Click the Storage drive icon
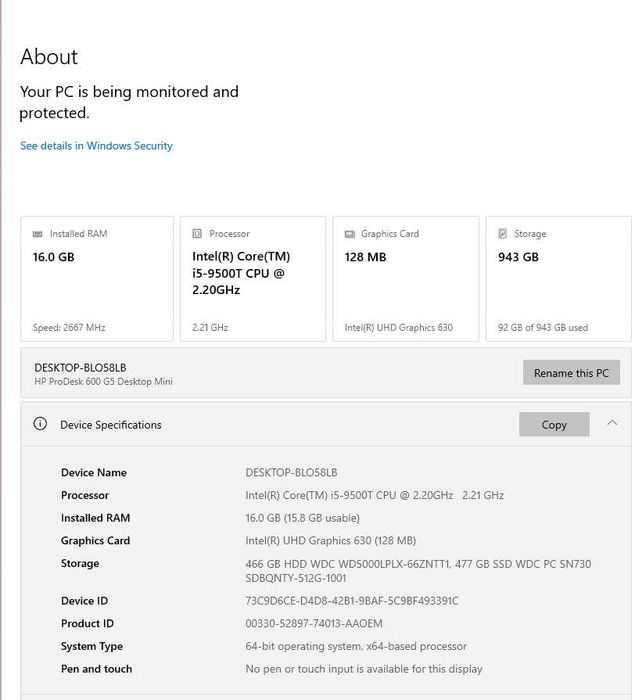The width and height of the screenshot is (635, 700). tap(503, 234)
